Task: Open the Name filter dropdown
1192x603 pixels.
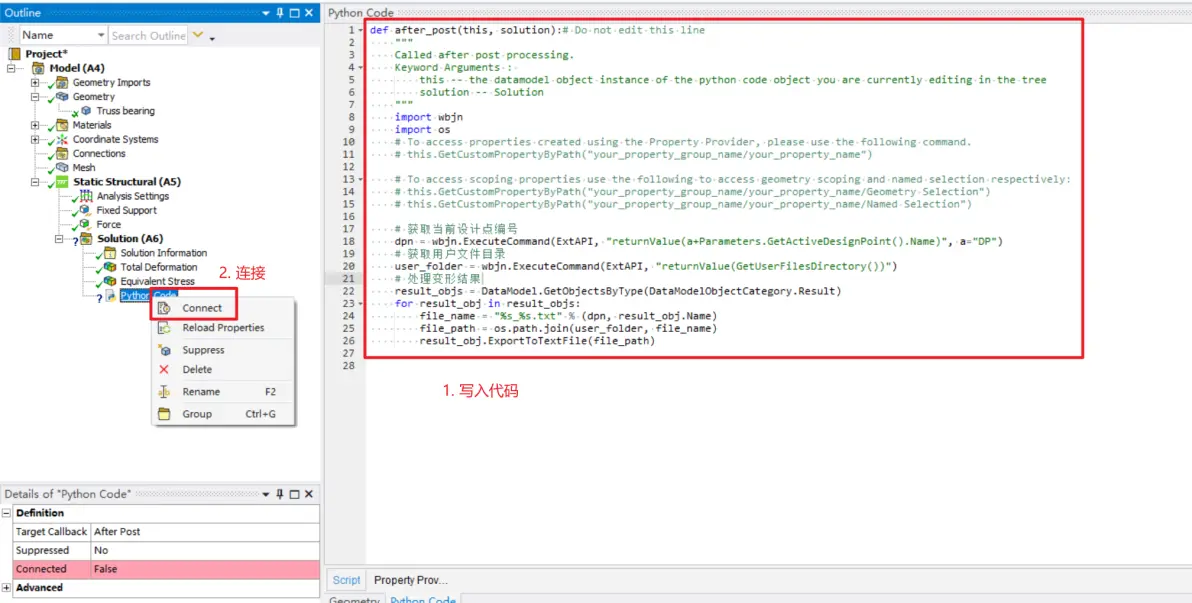Action: [x=102, y=36]
